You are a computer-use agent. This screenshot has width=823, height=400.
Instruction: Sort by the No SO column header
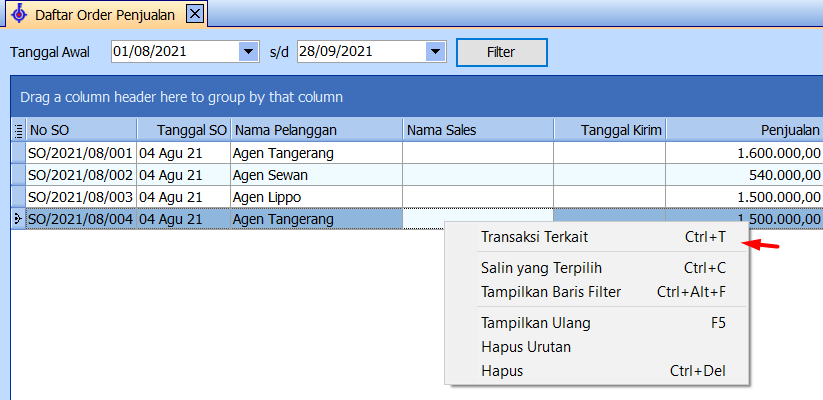[x=82, y=130]
